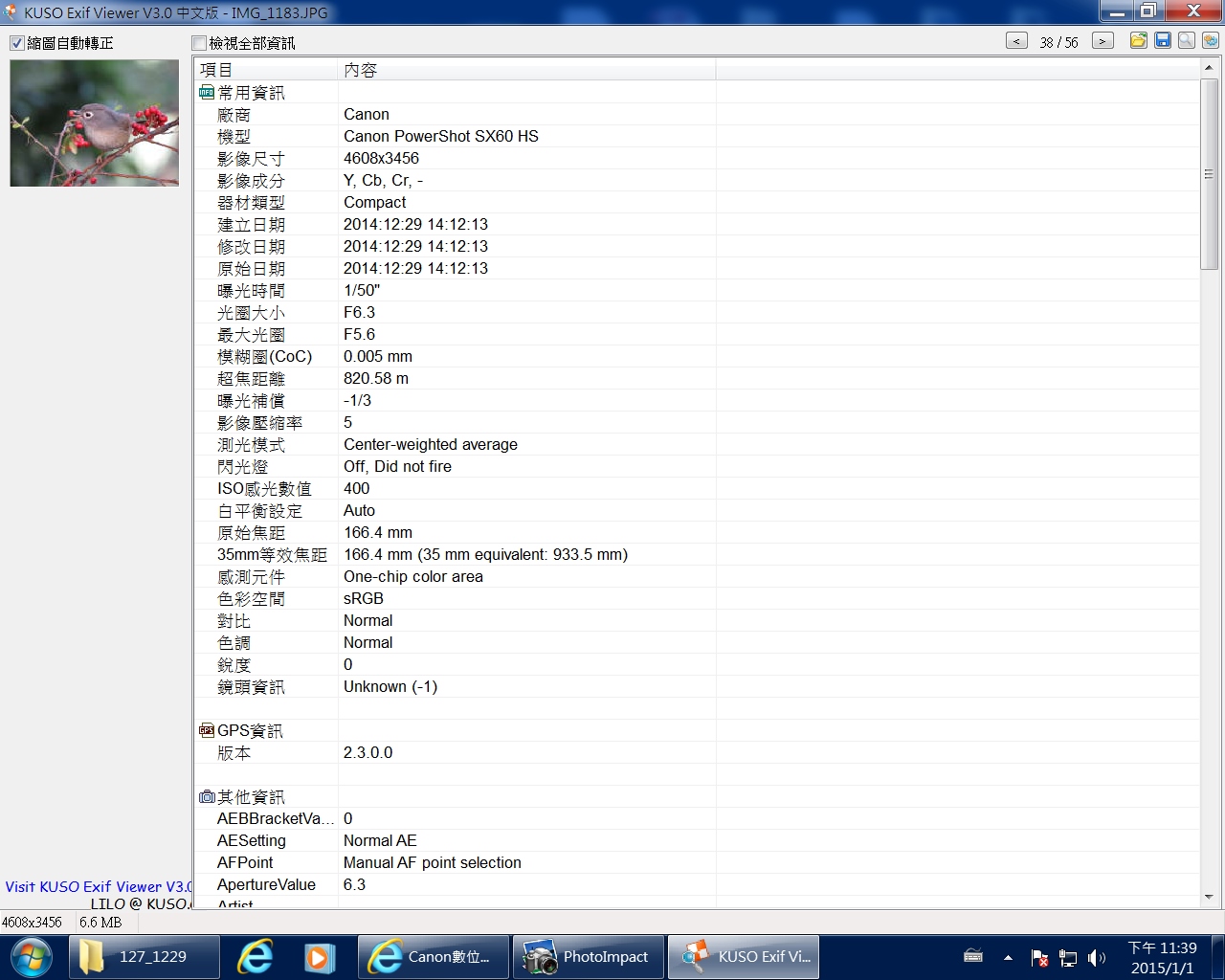This screenshot has height=980, width=1225.
Task: Show hidden tray icons arrow
Action: [x=1008, y=957]
